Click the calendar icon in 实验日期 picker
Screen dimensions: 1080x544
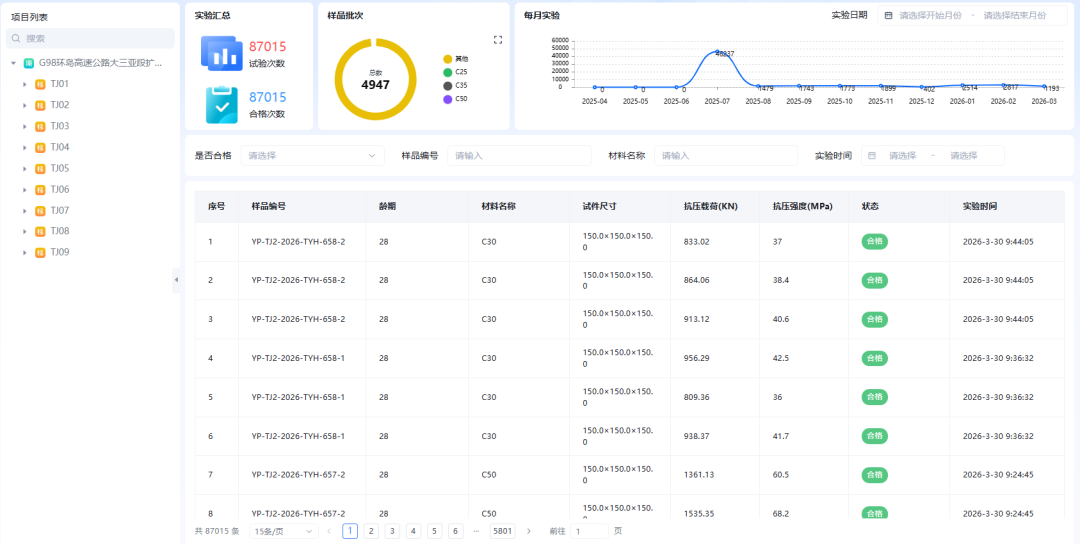point(887,16)
